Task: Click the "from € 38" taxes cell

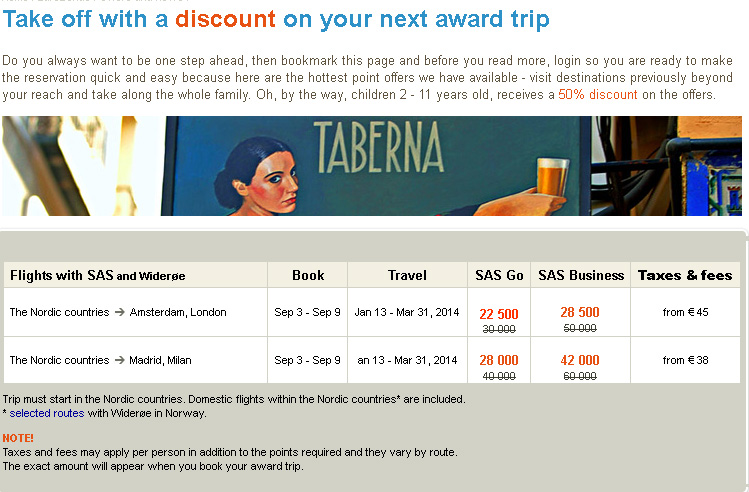Action: [x=685, y=360]
